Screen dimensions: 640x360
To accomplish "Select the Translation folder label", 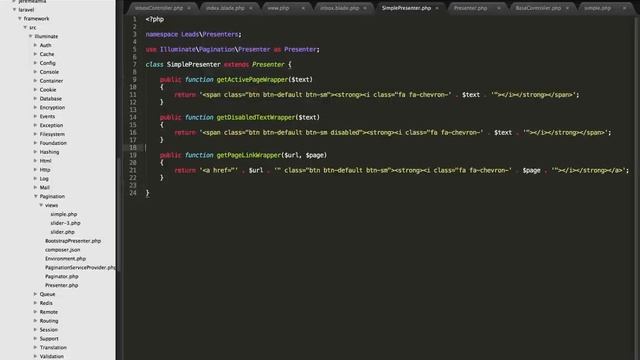I will coord(53,348).
